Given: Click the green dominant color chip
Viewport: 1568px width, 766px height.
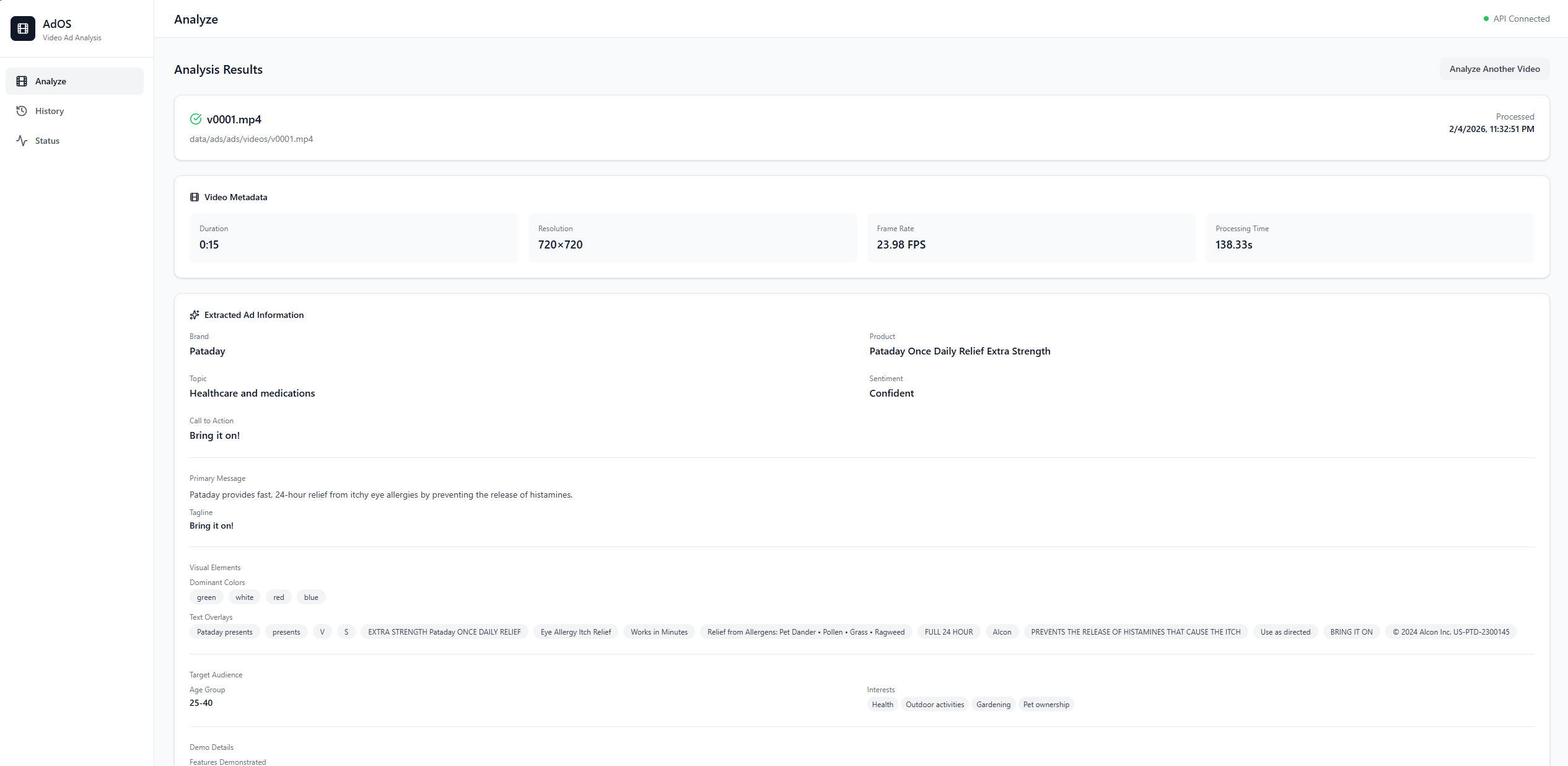Looking at the screenshot, I should (x=206, y=597).
